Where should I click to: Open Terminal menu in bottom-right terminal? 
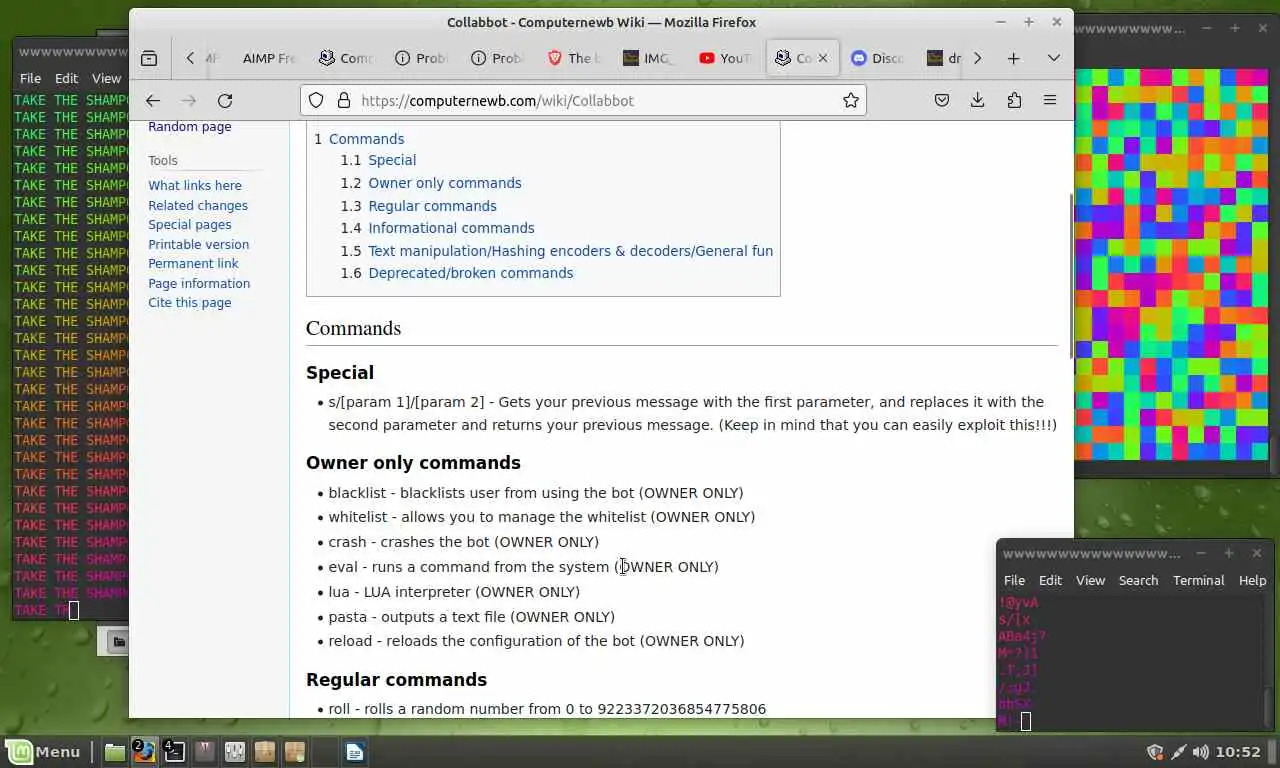click(1198, 580)
